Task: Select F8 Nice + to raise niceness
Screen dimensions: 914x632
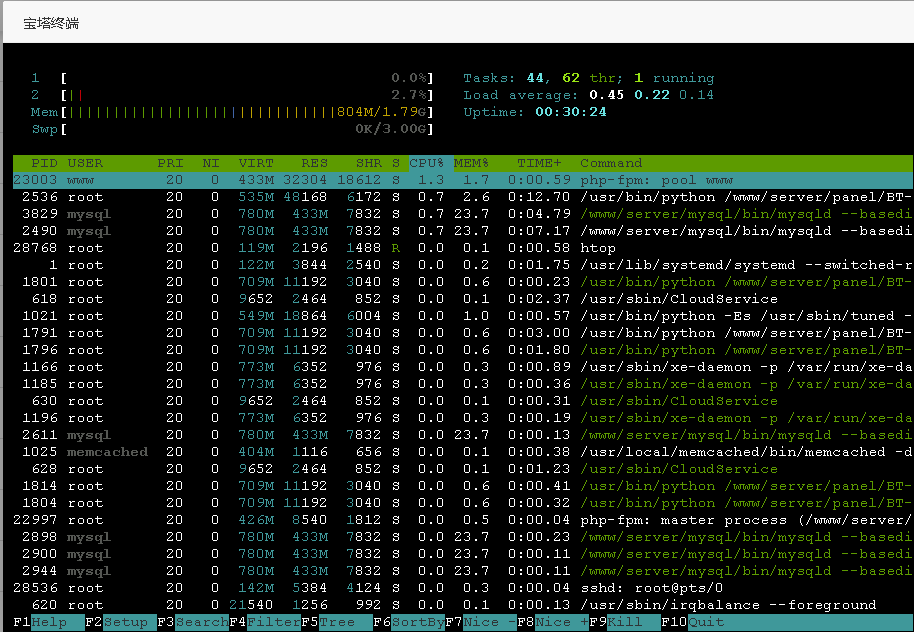Action: (553, 622)
